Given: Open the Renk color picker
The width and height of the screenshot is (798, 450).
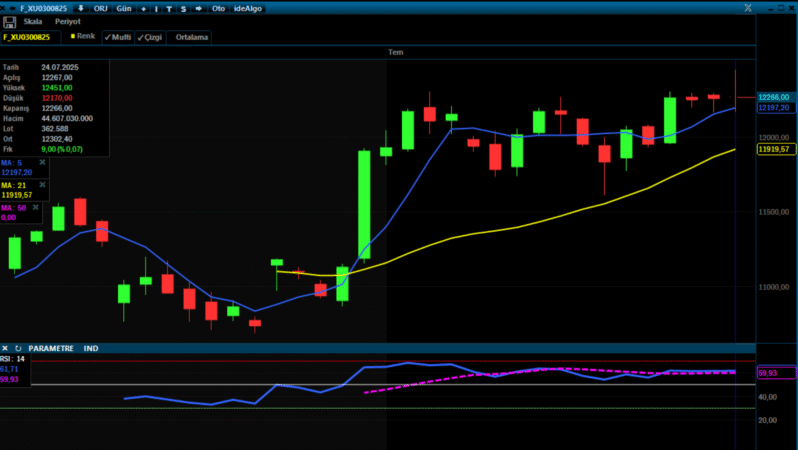Looking at the screenshot, I should [x=82, y=36].
